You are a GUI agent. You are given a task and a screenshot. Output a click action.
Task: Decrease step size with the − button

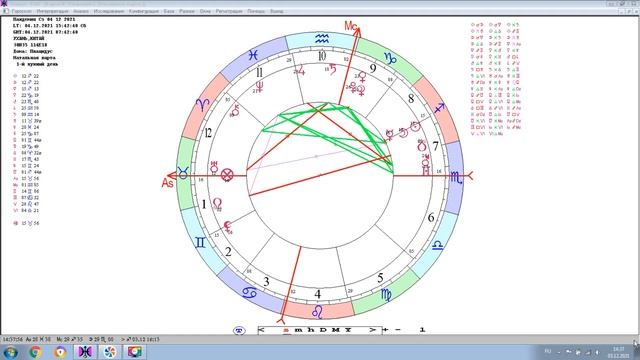(x=398, y=330)
